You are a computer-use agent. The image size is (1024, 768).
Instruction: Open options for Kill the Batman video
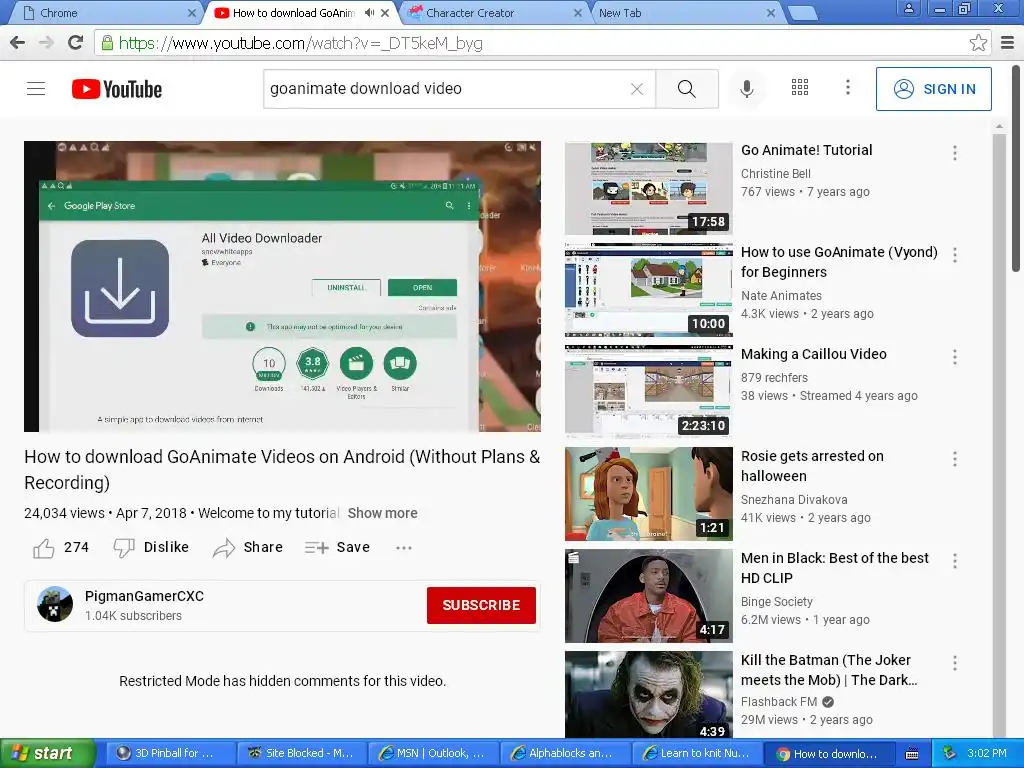pos(955,663)
